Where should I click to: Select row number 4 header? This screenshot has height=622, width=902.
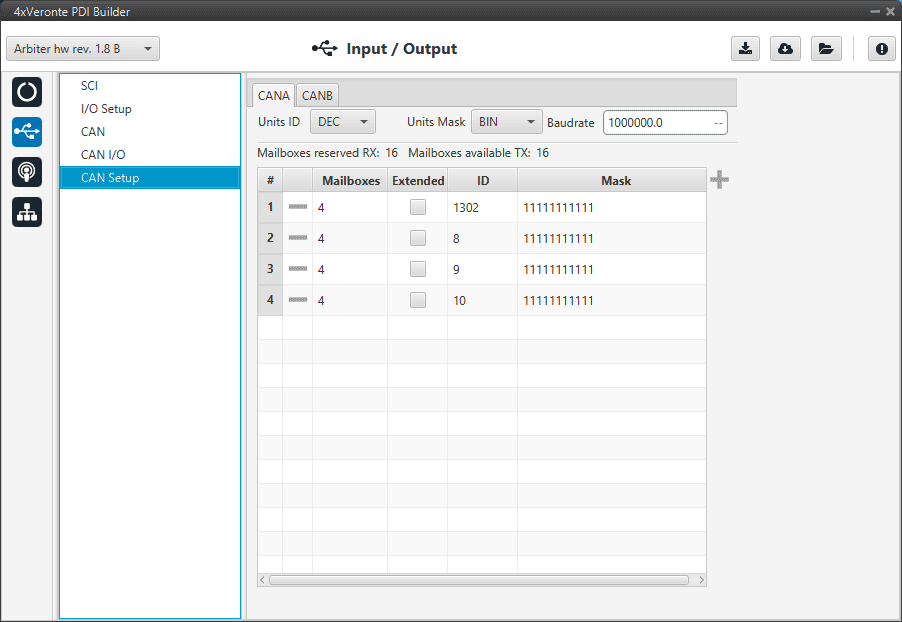tap(270, 300)
